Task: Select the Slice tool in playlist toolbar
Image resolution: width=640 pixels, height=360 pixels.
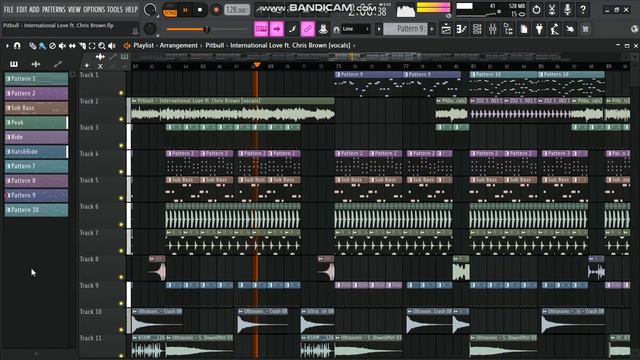Action: pos(82,46)
